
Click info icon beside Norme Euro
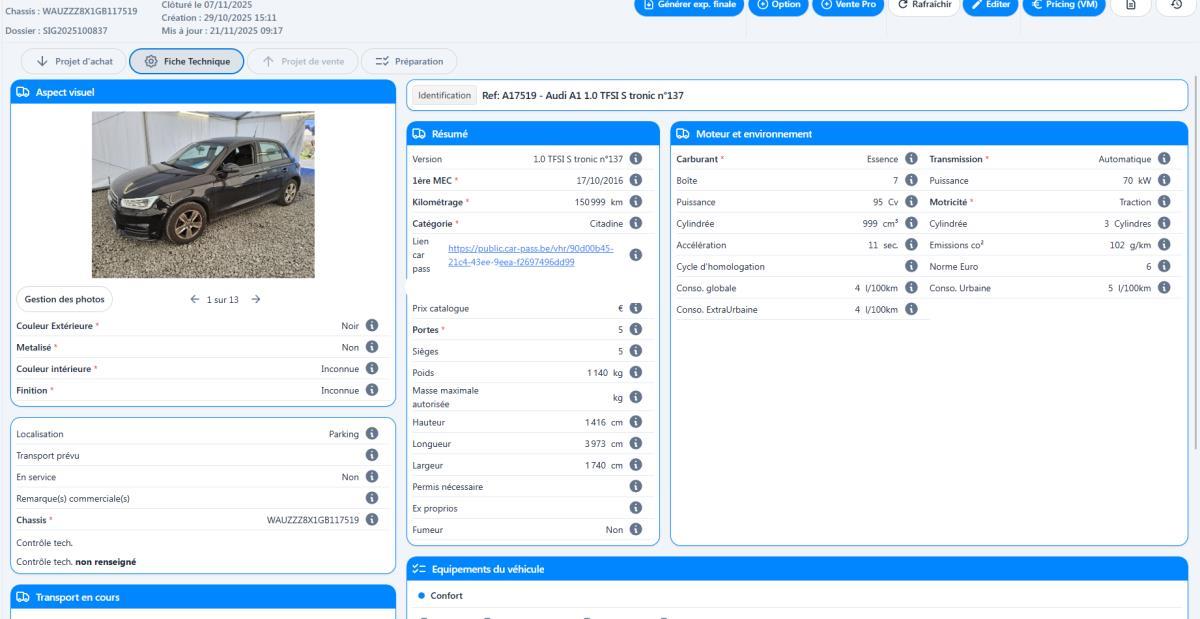pos(1163,267)
